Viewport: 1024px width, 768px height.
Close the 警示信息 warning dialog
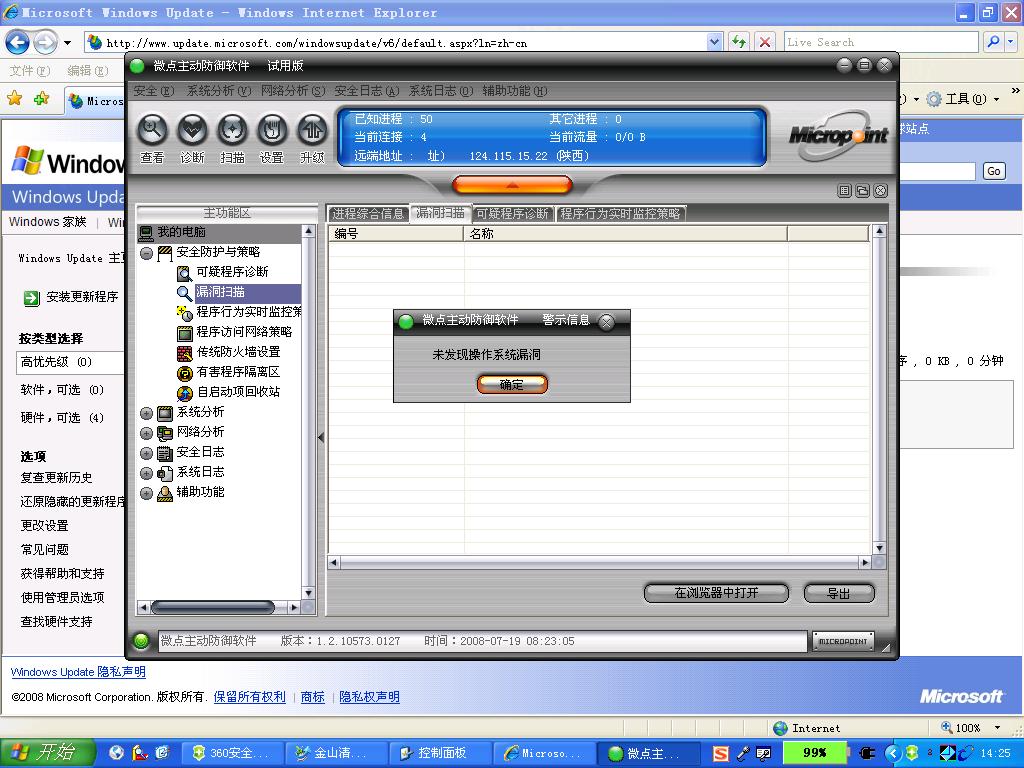607,321
